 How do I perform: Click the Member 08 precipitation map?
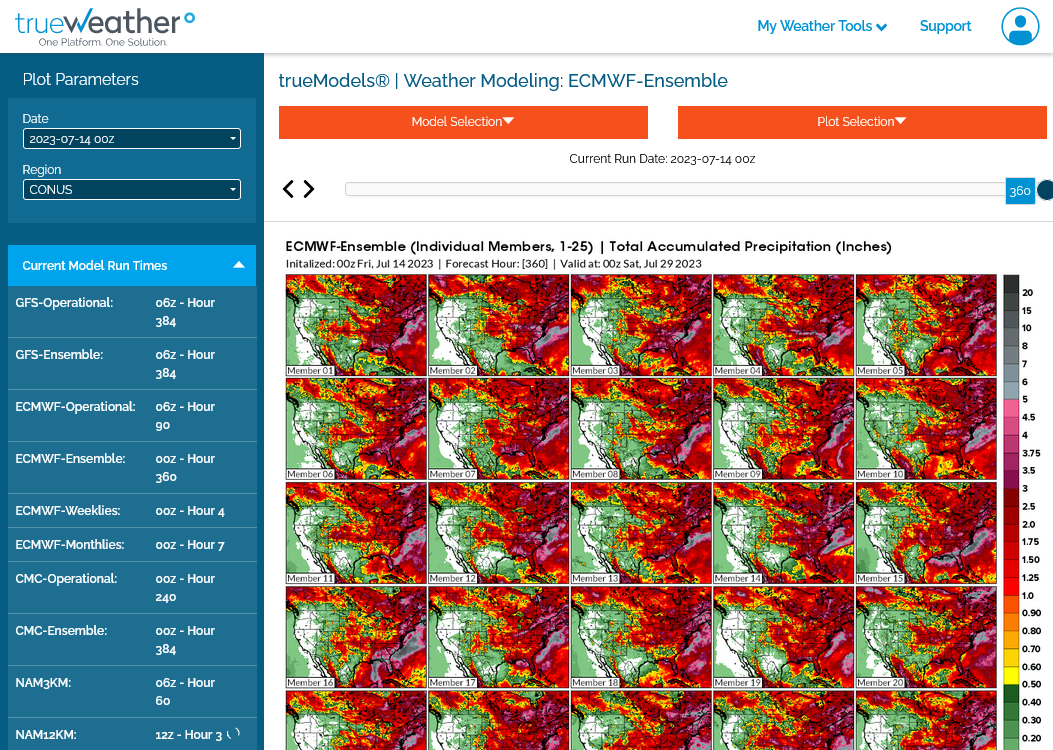641,429
